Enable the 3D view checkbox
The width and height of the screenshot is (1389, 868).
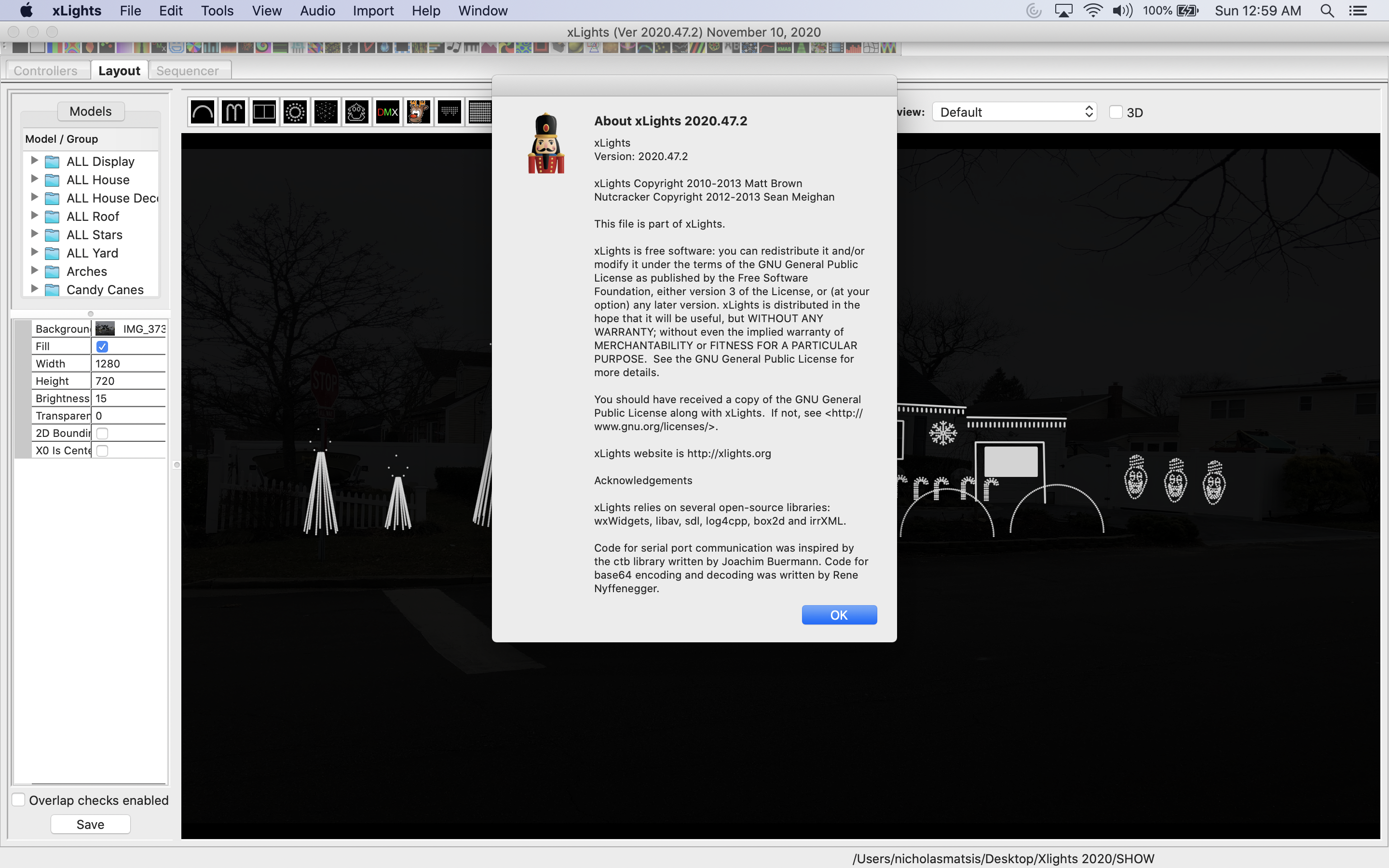pos(1115,112)
